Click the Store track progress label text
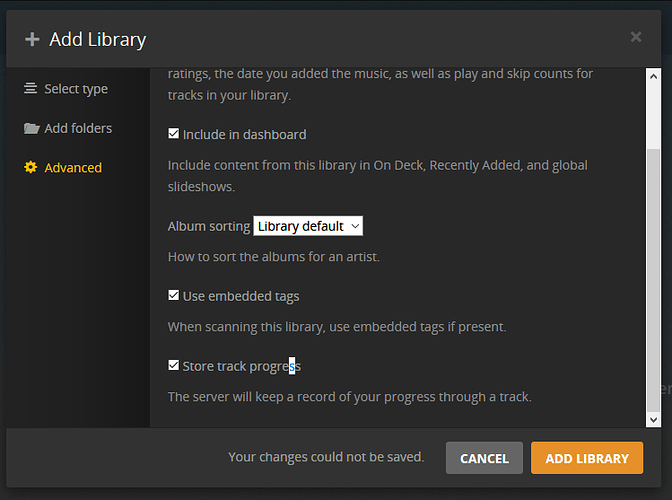Viewport: 672px width, 500px height. (242, 366)
